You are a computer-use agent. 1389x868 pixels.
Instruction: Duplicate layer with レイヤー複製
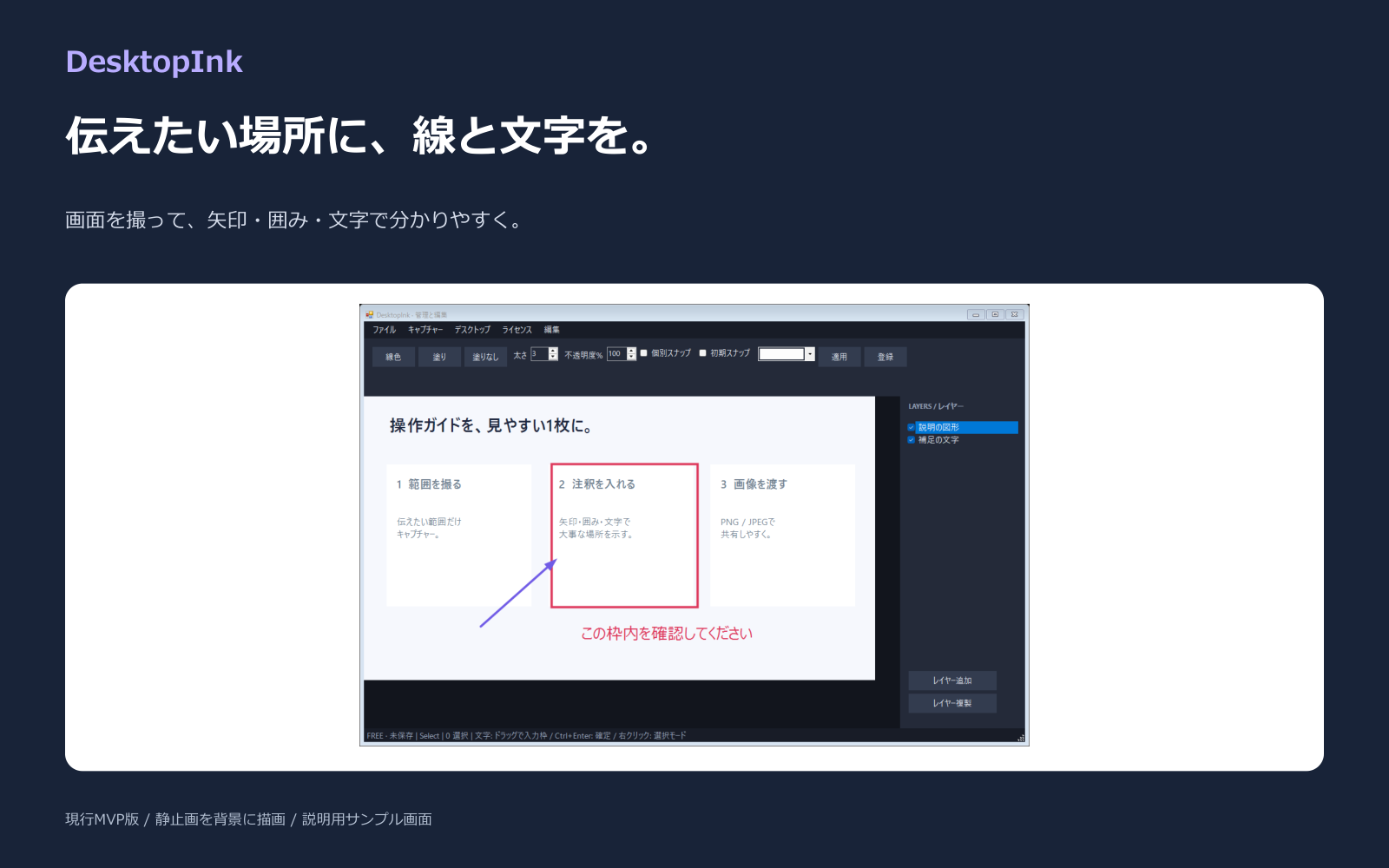tap(952, 703)
